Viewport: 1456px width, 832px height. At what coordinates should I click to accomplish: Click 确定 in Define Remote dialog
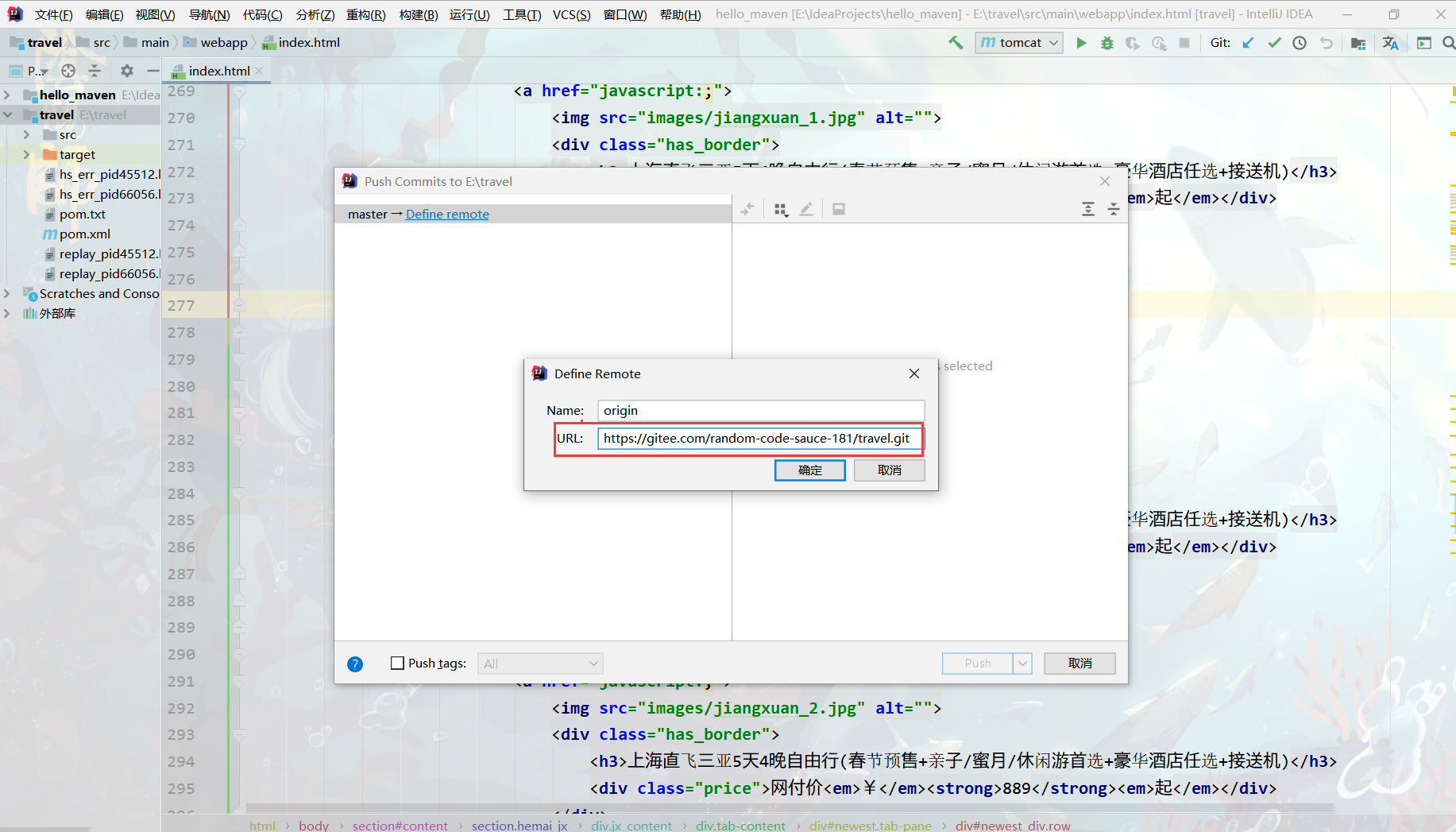pos(809,470)
